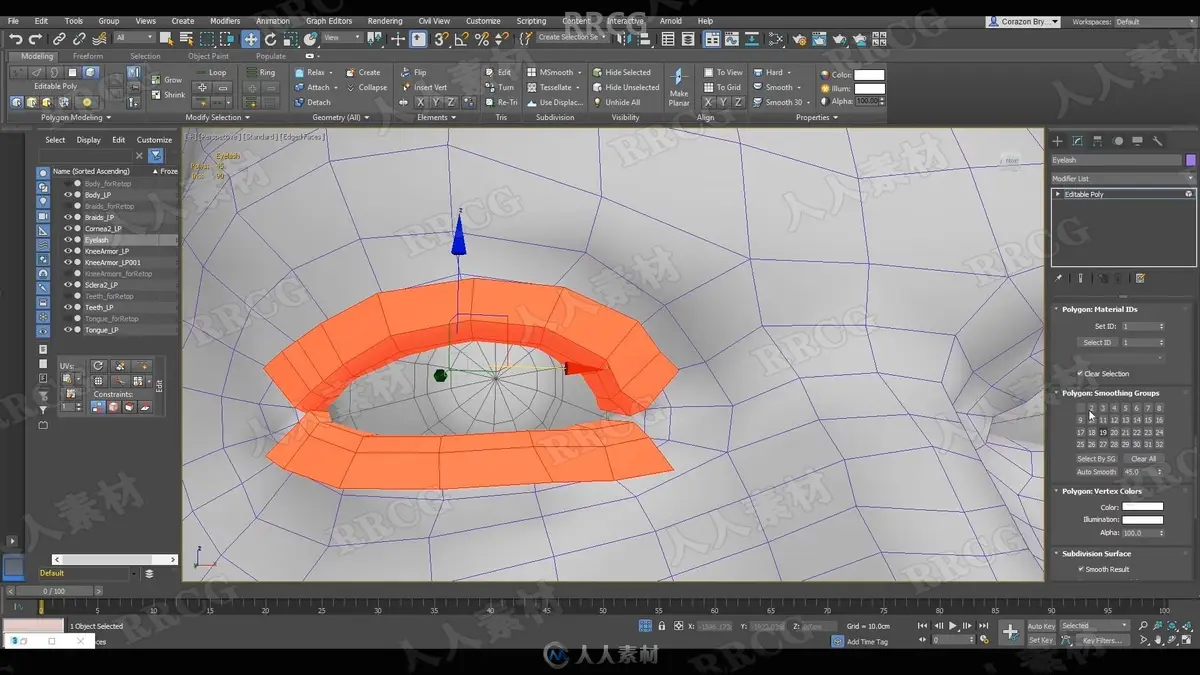
Task: Activate the Select and Move tool
Action: click(x=250, y=39)
